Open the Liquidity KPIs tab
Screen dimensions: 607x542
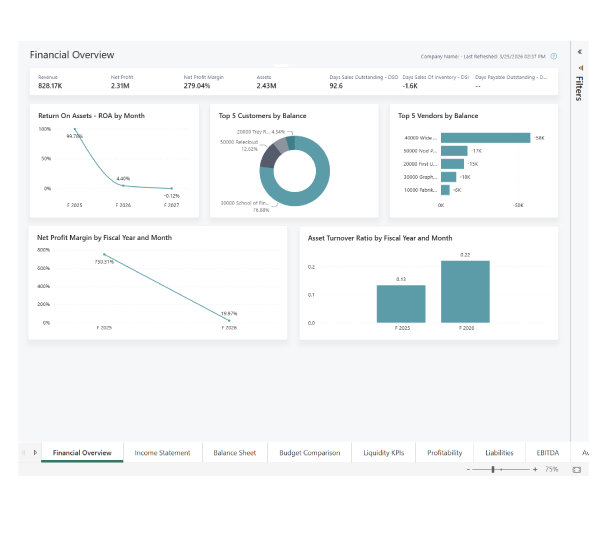[x=384, y=453]
